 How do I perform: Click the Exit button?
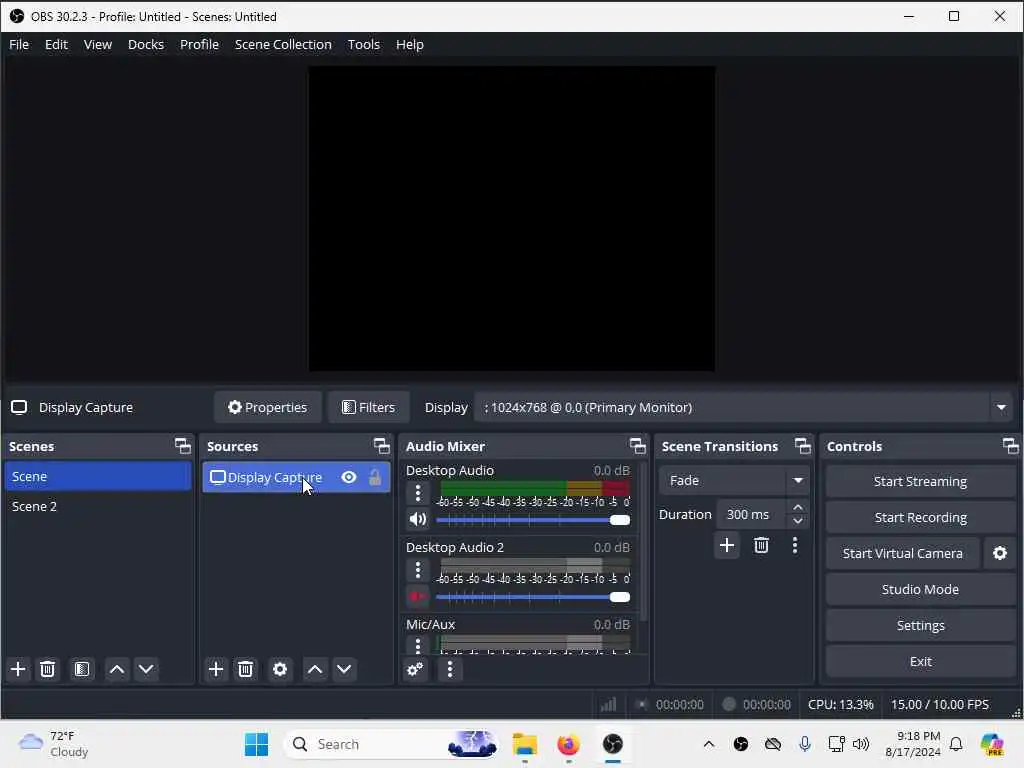coord(920,661)
